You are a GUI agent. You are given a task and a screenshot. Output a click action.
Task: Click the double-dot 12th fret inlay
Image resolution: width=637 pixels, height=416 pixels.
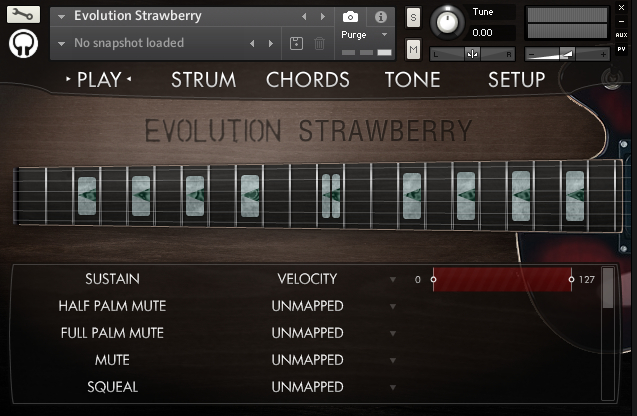pos(331,196)
